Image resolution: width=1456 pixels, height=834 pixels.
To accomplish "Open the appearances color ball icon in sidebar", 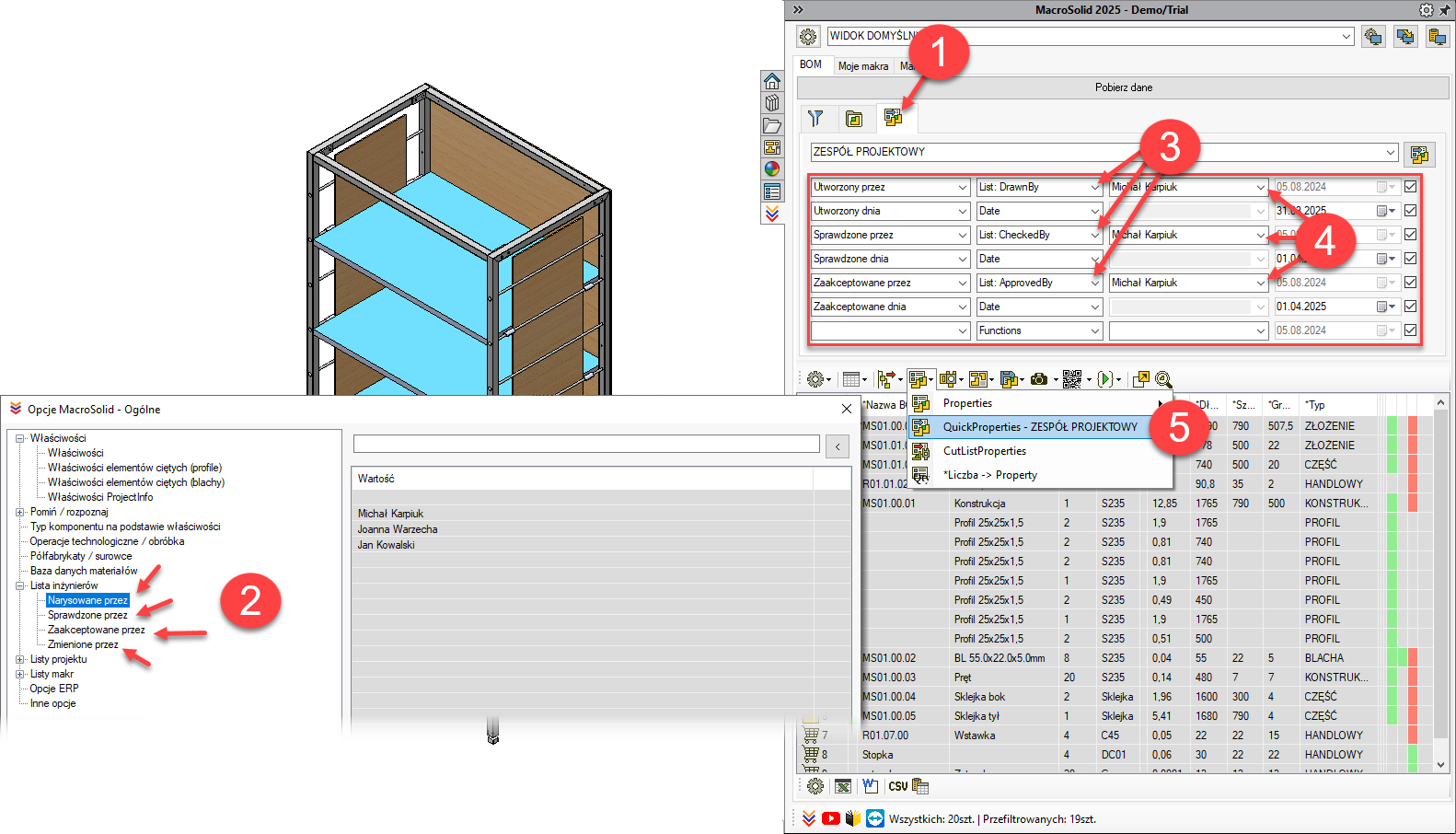I will tap(772, 168).
